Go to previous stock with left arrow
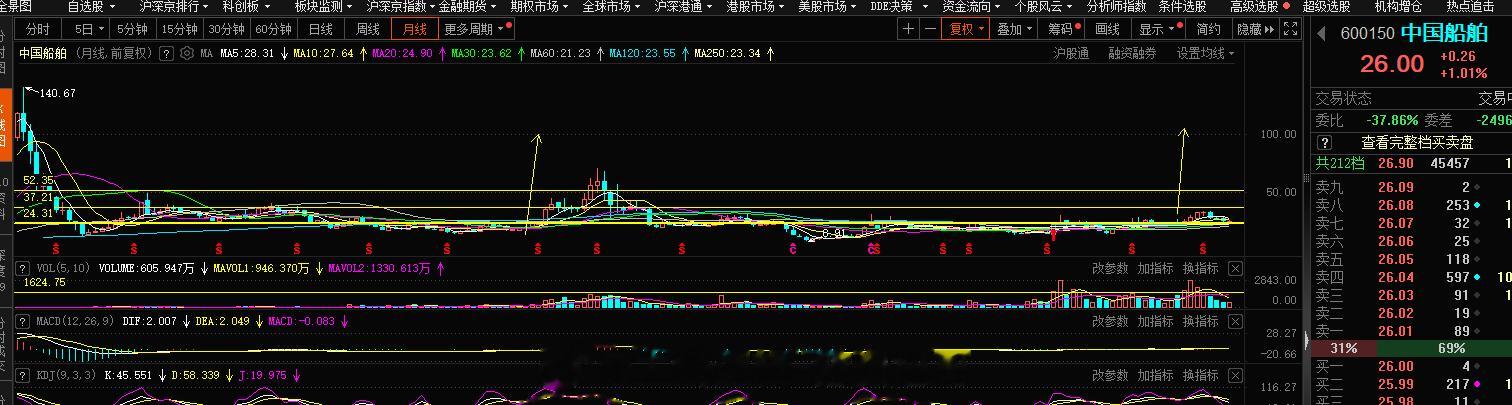The height and width of the screenshot is (405, 1512). point(1320,33)
